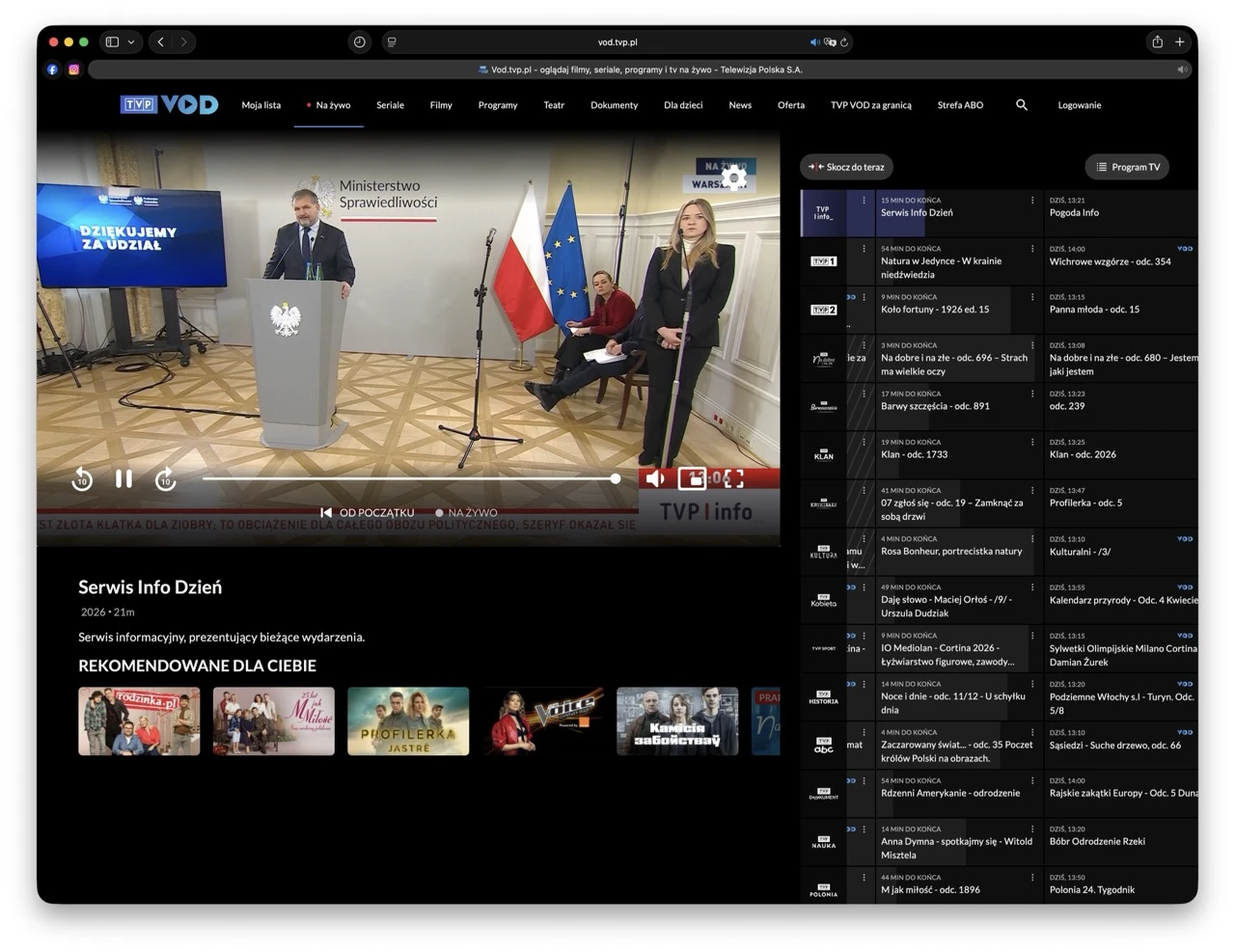This screenshot has height=952, width=1235.
Task: Expand Safari sidebar view dropdown
Action: pos(130,41)
